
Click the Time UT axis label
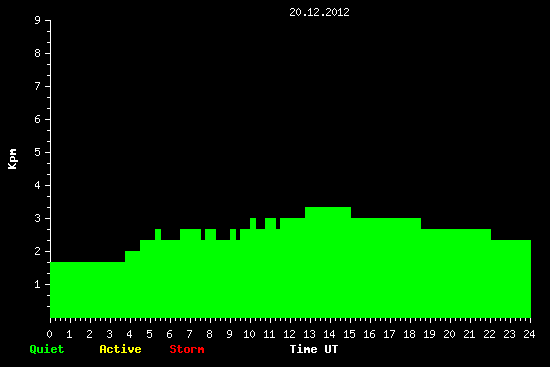[314, 349]
